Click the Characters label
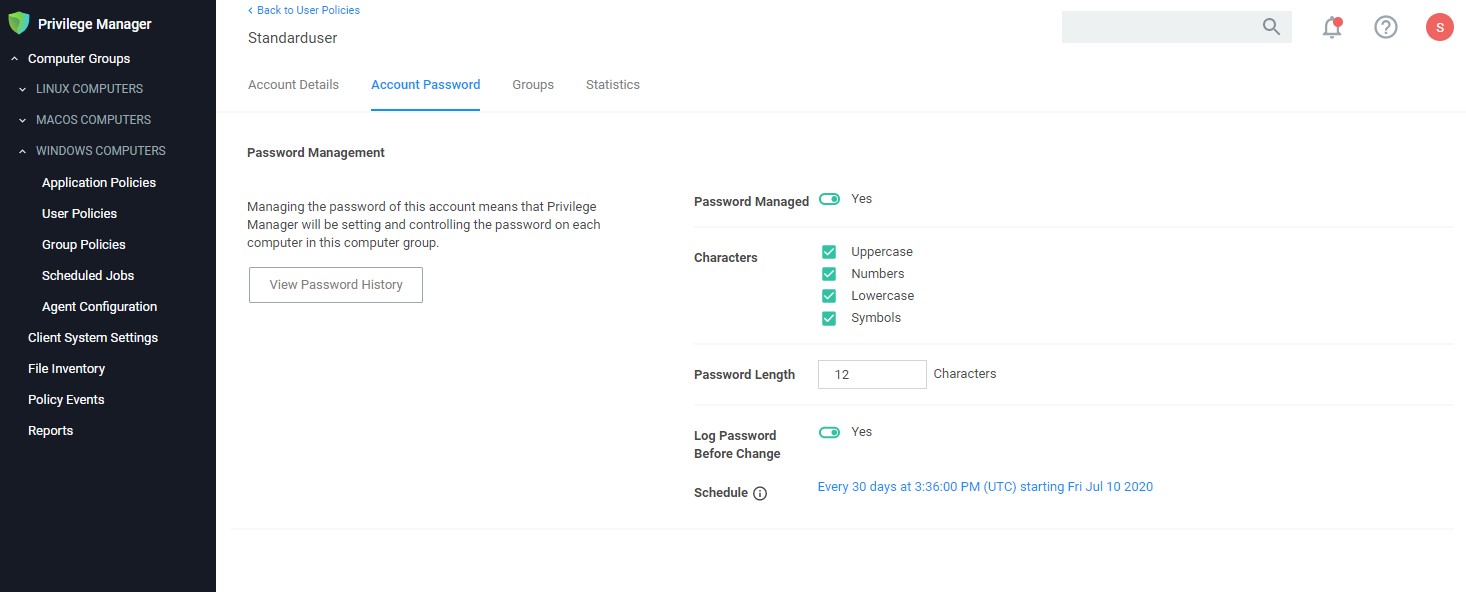Screen dimensions: 1466x592 coord(726,258)
